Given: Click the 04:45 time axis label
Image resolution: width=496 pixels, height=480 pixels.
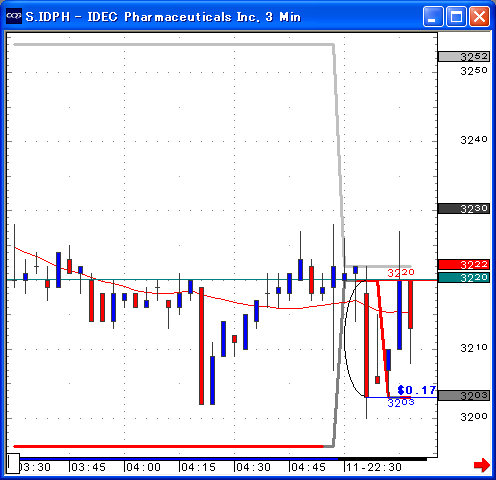Looking at the screenshot, I should coord(308,467).
